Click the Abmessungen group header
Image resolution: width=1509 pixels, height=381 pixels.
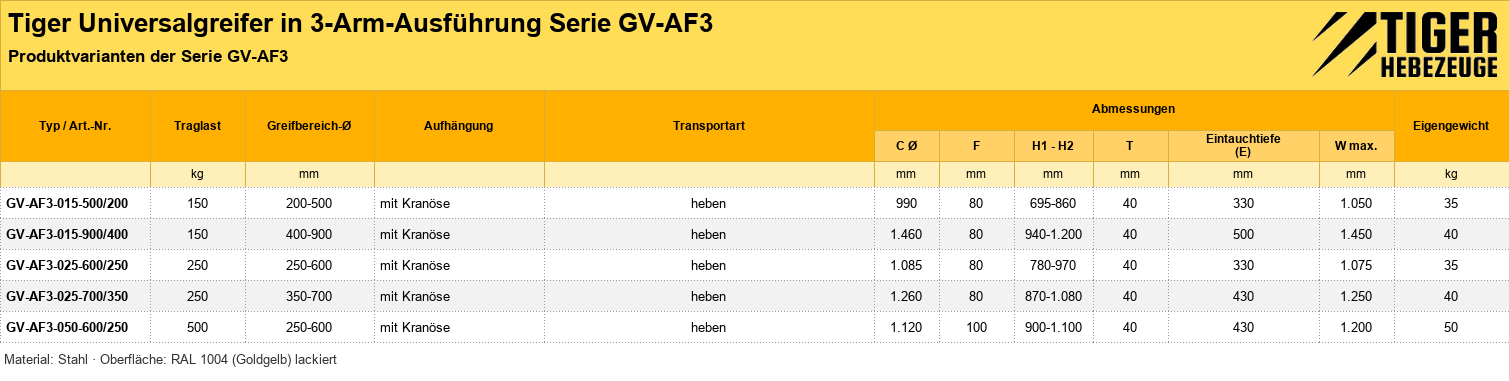[x=1133, y=108]
